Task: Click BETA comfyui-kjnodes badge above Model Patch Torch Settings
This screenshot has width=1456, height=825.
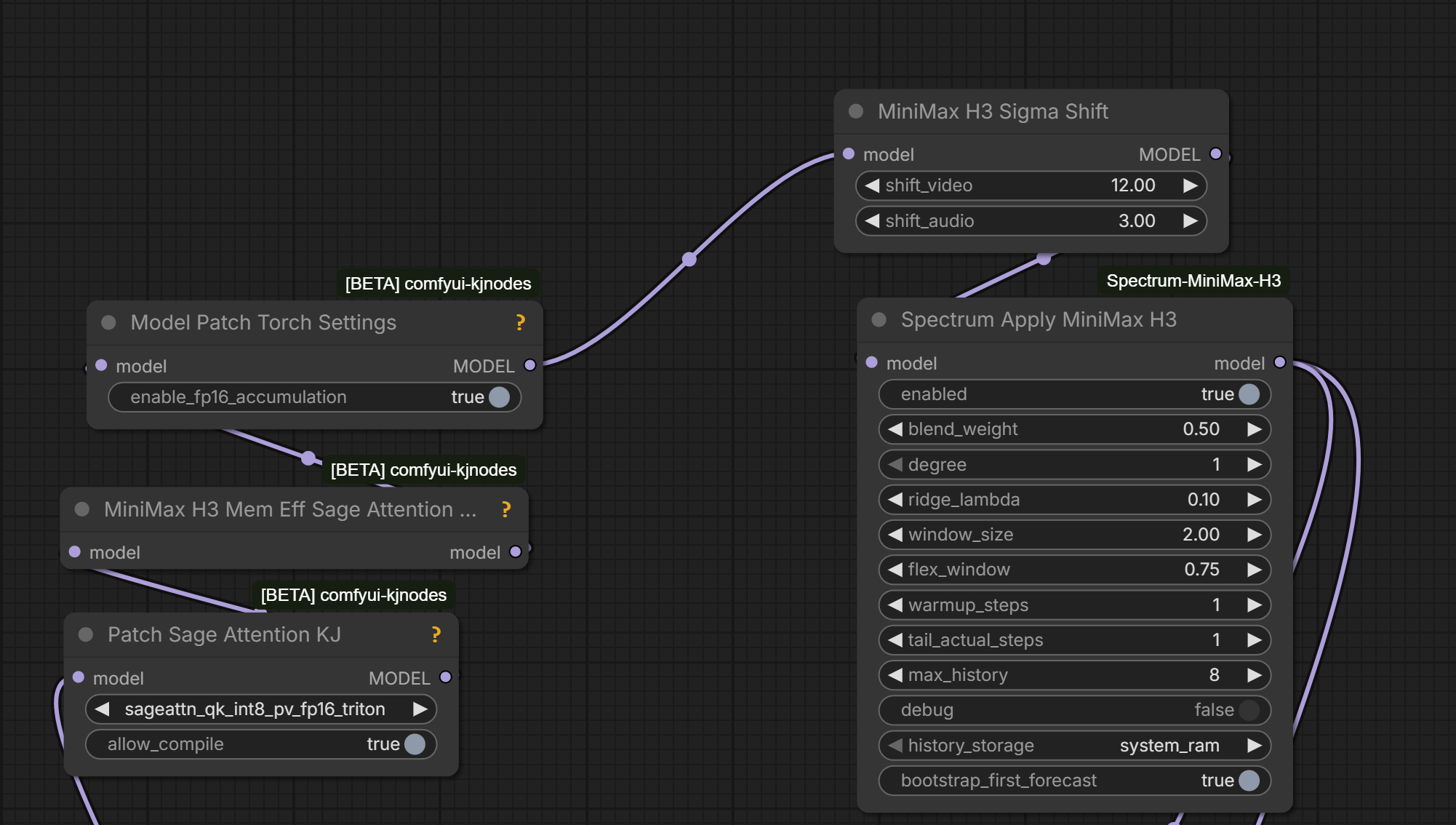Action: (x=438, y=284)
